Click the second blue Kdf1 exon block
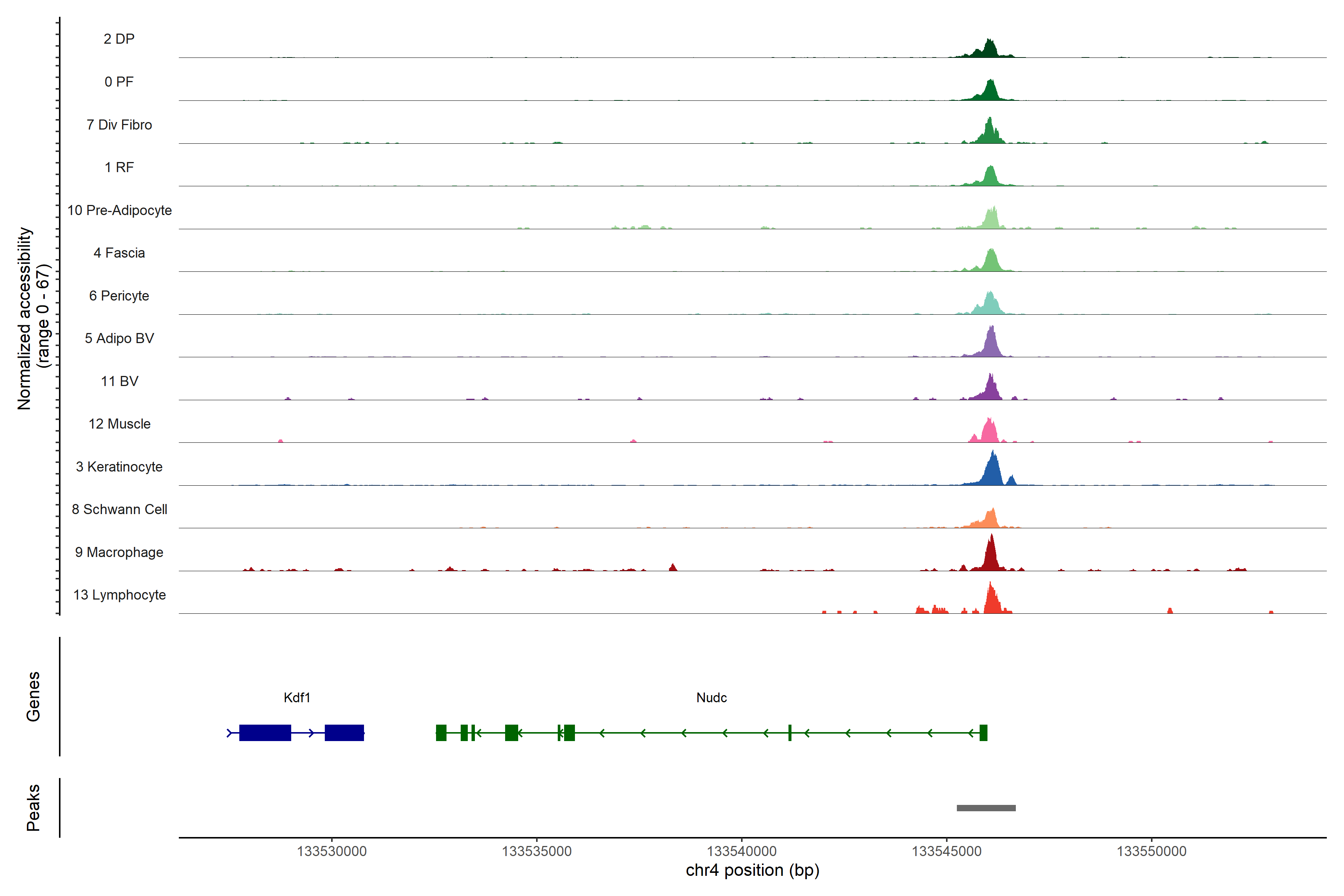 344,732
